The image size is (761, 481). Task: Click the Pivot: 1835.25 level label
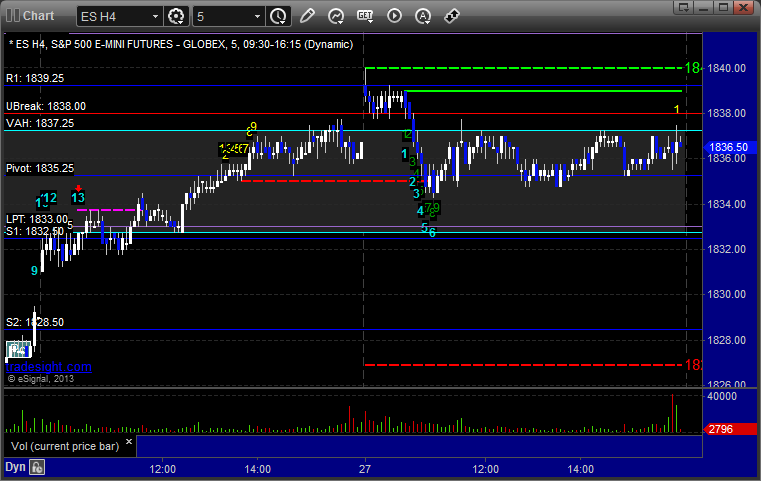click(x=40, y=168)
